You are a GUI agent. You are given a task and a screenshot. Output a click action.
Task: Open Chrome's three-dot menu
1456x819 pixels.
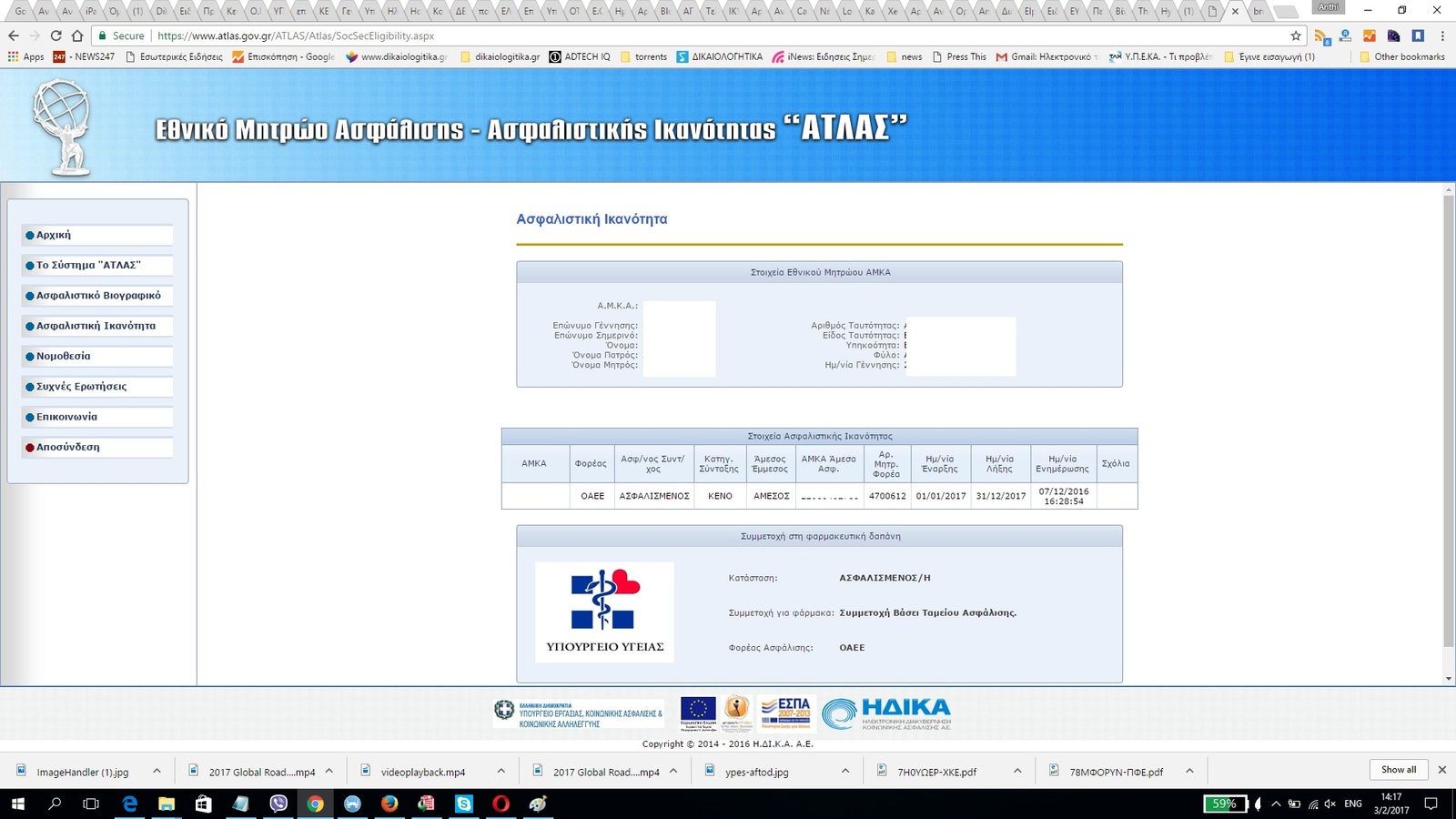[x=1441, y=35]
